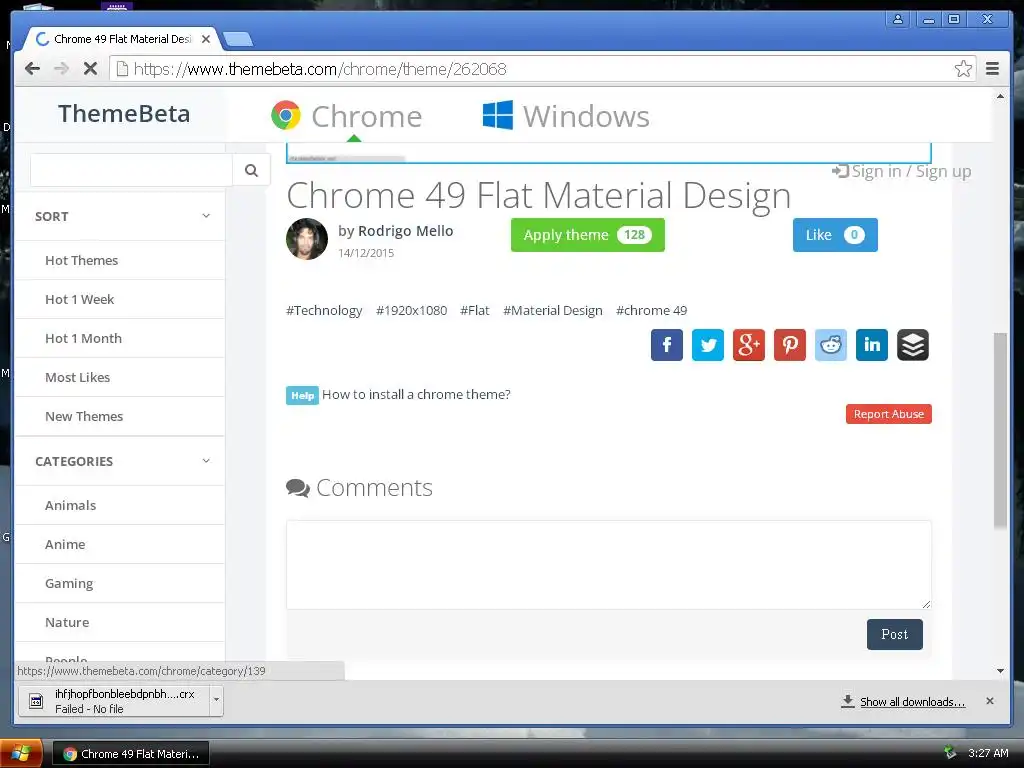Open How to install a chrome theme help

(x=416, y=394)
